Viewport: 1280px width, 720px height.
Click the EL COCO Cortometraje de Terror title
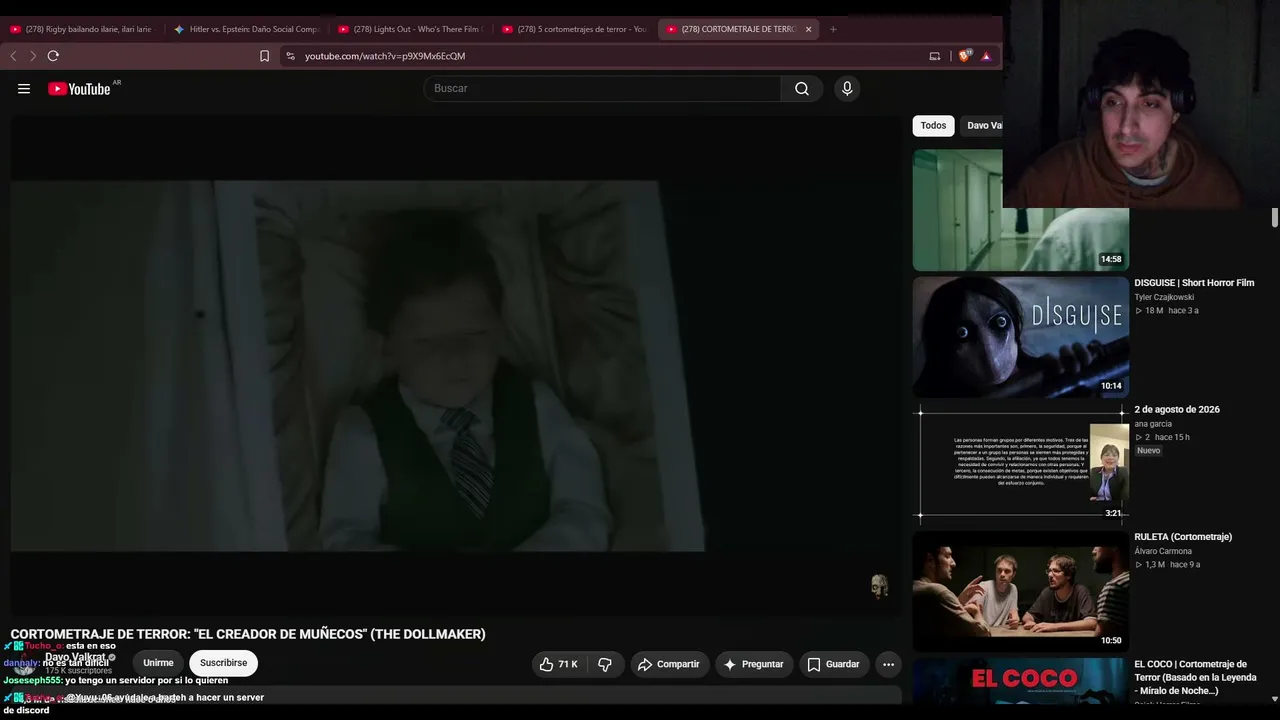pyautogui.click(x=1195, y=677)
